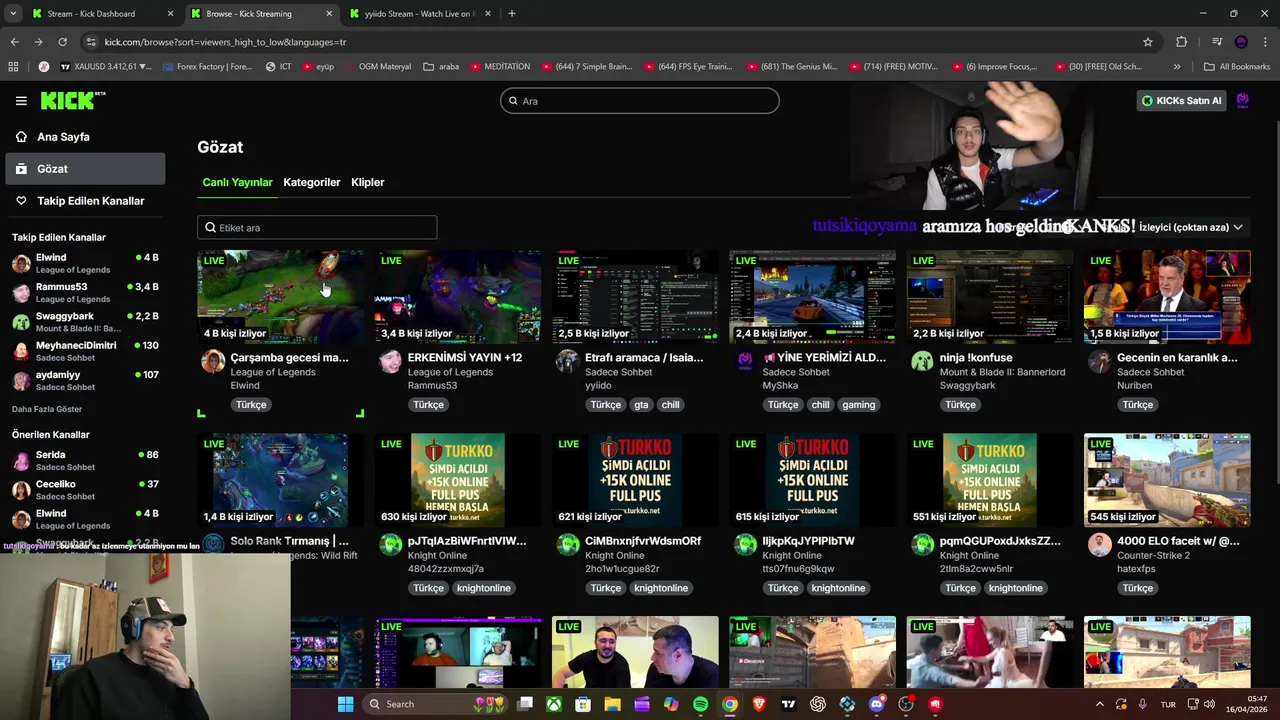This screenshot has width=1280, height=720.
Task: Click the hatexfps avatar icon
Action: [1100, 545]
